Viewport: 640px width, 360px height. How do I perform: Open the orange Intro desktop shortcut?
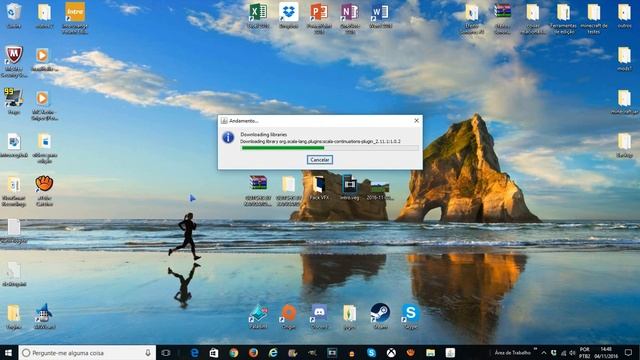click(x=75, y=18)
